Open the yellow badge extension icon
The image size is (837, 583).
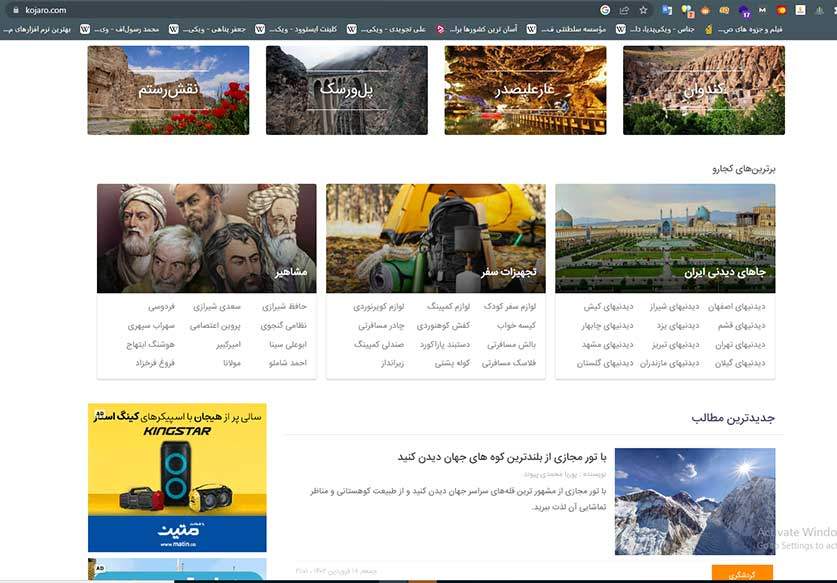pyautogui.click(x=724, y=10)
